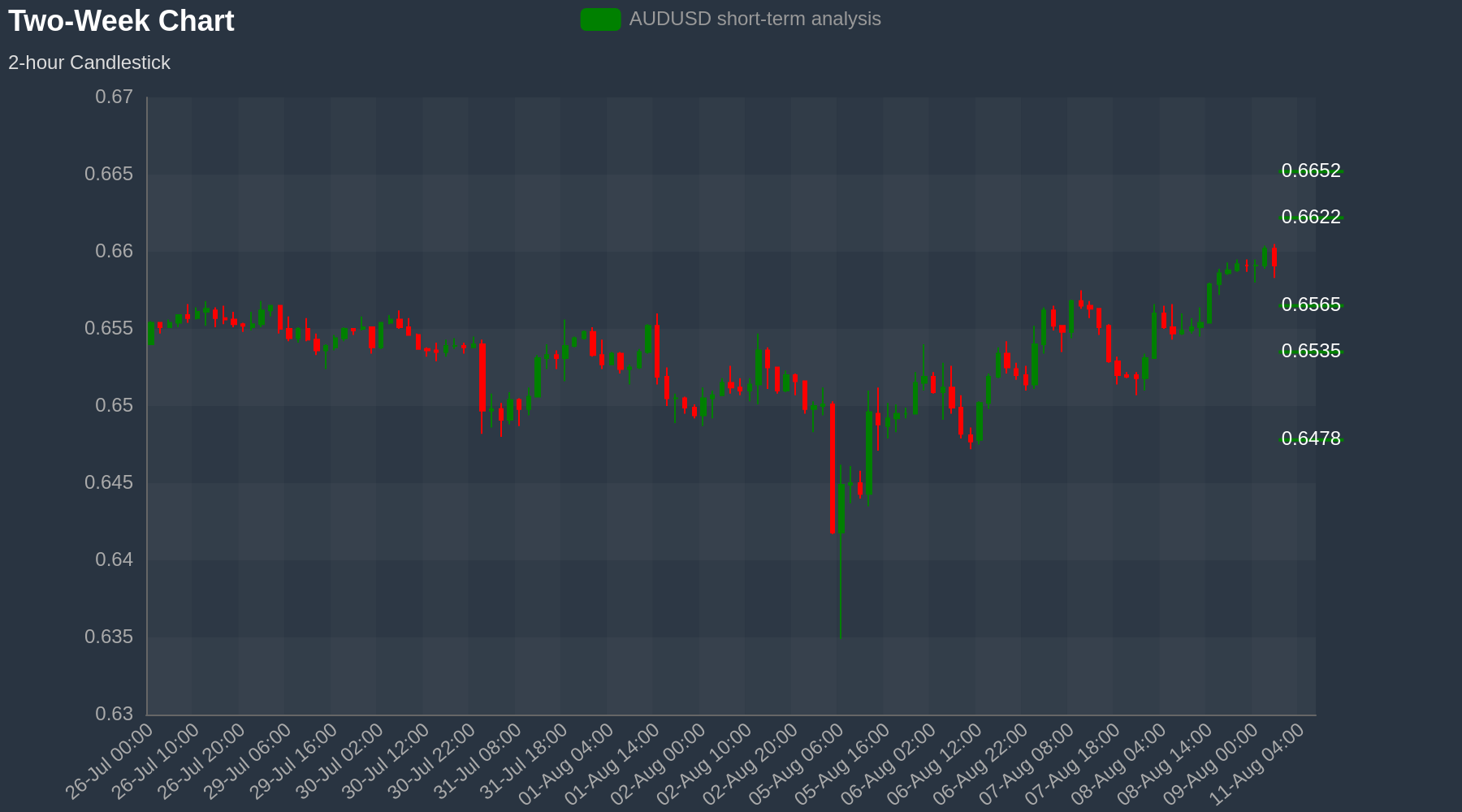Toggle the AUDUSD short-term analysis legend swatch
The height and width of the screenshot is (812, 1462).
[601, 19]
